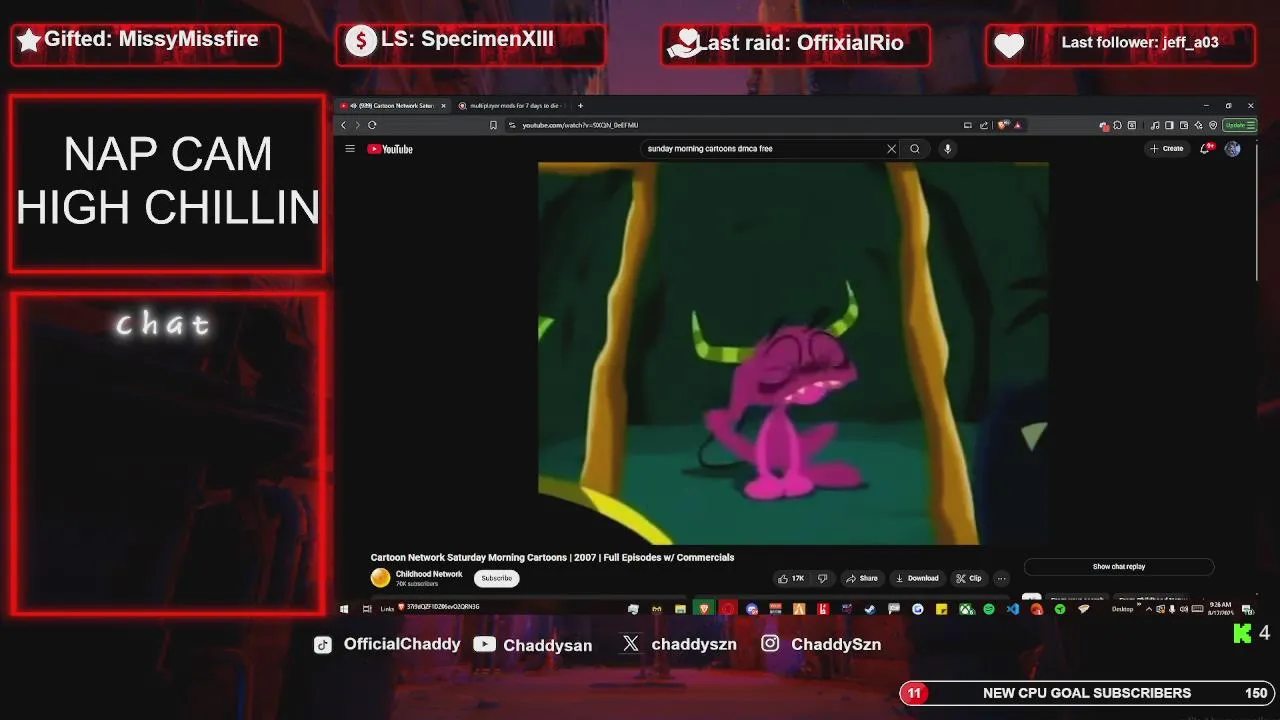Click the Last raid: OffixialRio label
This screenshot has width=1280, height=720.
[x=799, y=42]
